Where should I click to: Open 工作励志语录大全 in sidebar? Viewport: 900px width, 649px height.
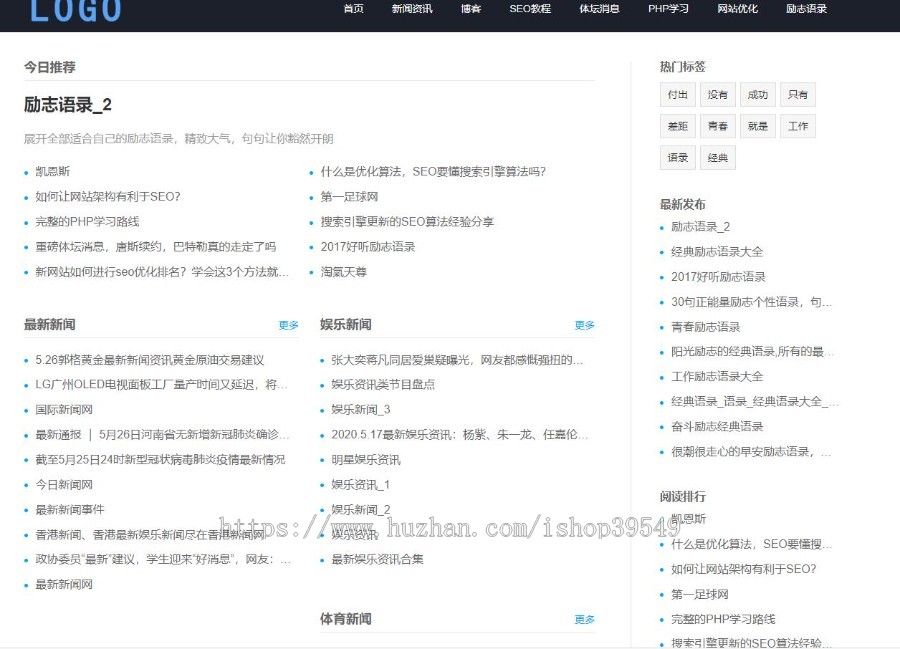717,377
